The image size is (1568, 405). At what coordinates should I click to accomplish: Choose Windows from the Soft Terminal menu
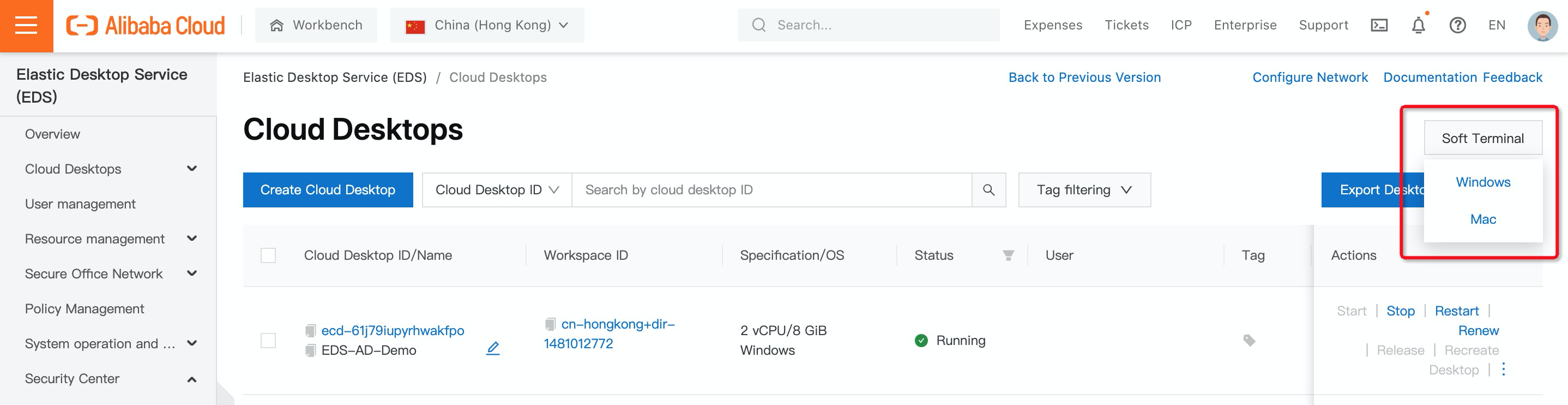1482,182
